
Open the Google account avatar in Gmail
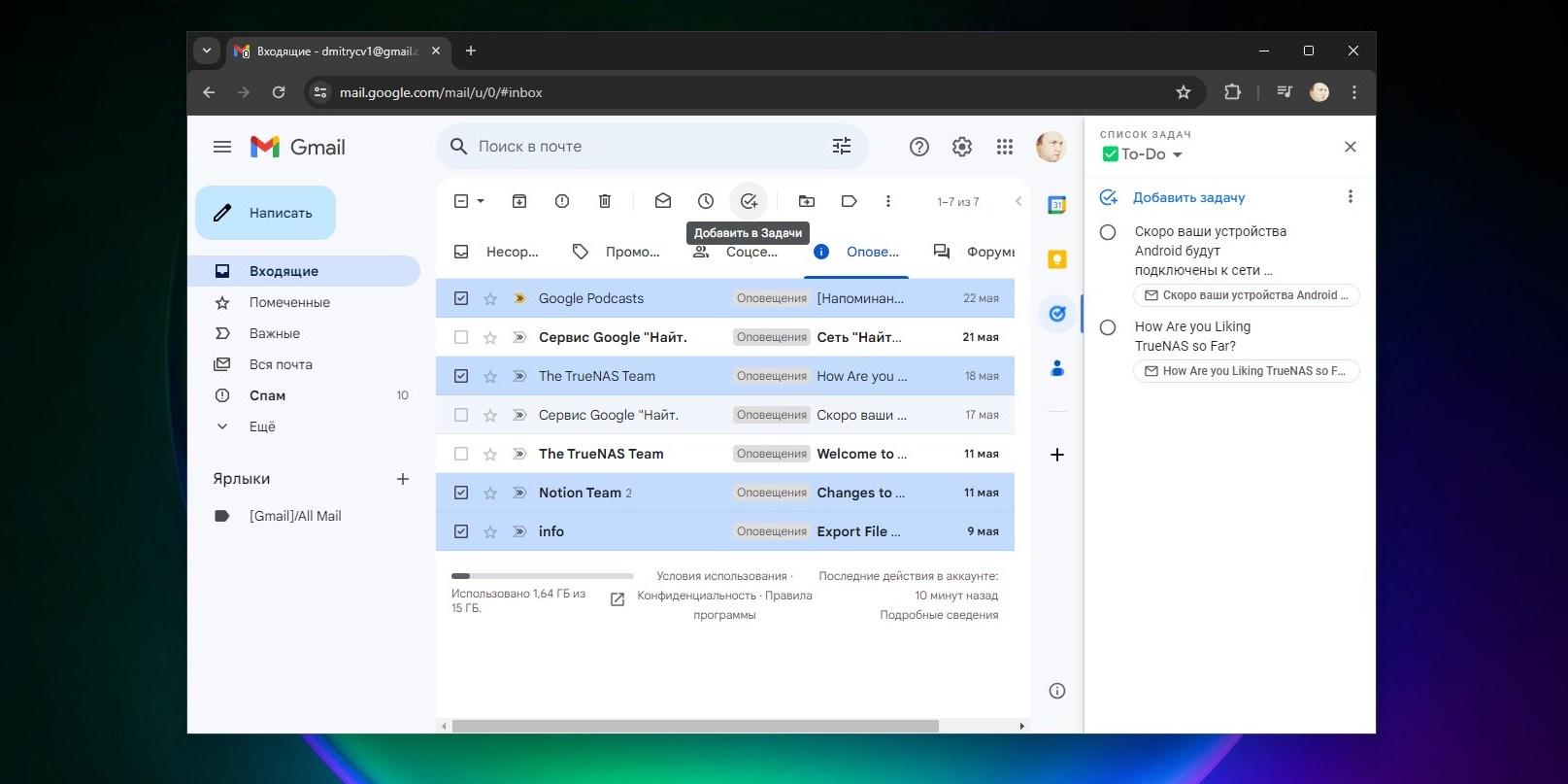[x=1051, y=147]
